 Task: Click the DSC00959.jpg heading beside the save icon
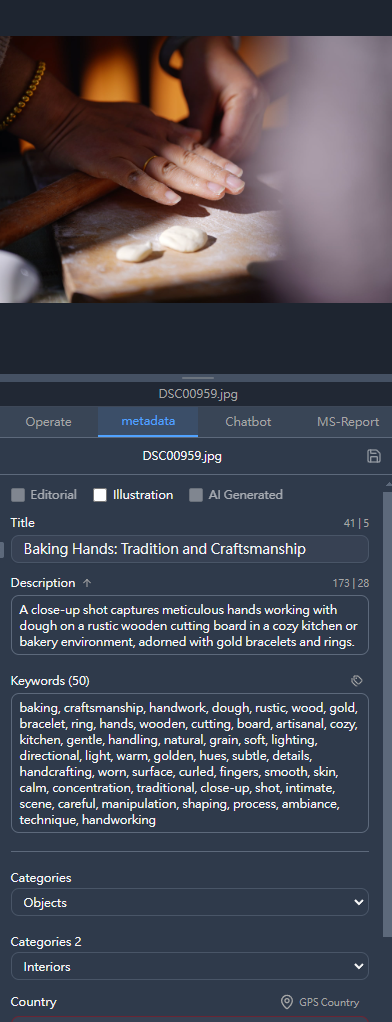point(182,456)
